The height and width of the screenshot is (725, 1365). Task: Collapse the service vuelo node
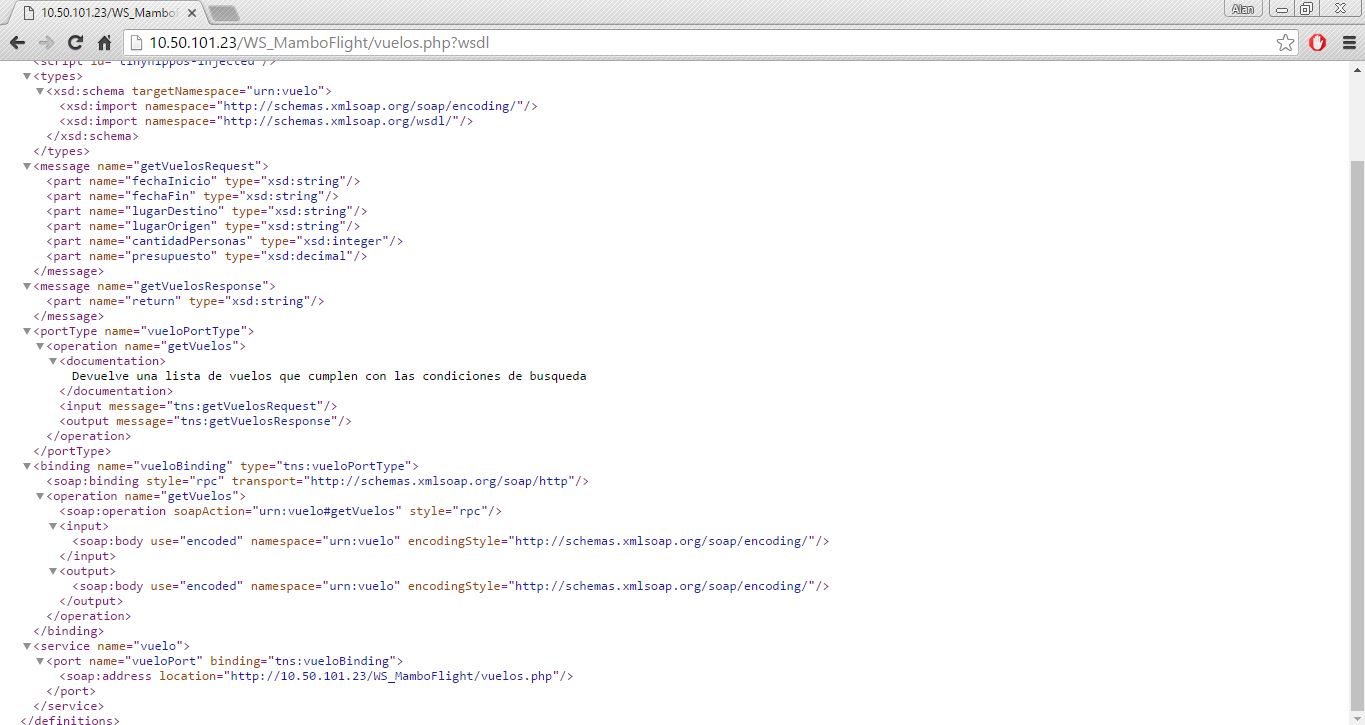point(27,646)
